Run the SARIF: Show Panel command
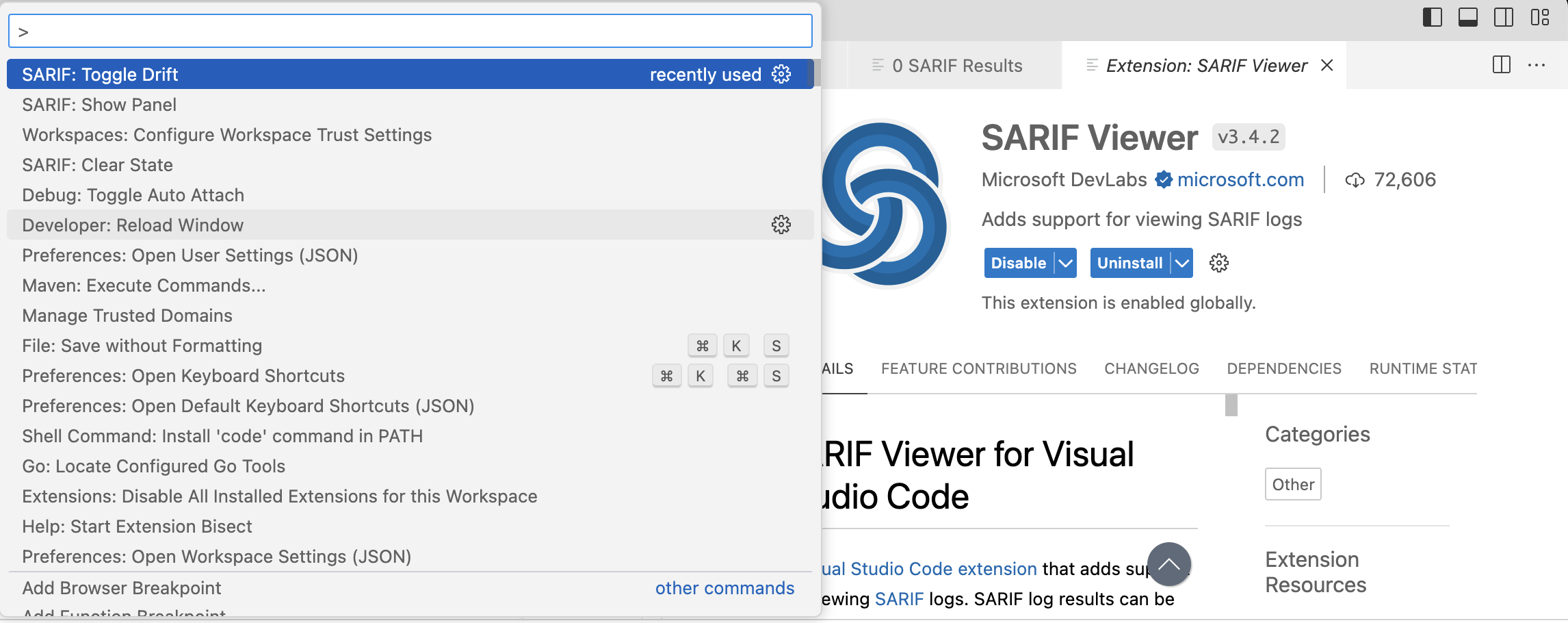 pyautogui.click(x=410, y=104)
